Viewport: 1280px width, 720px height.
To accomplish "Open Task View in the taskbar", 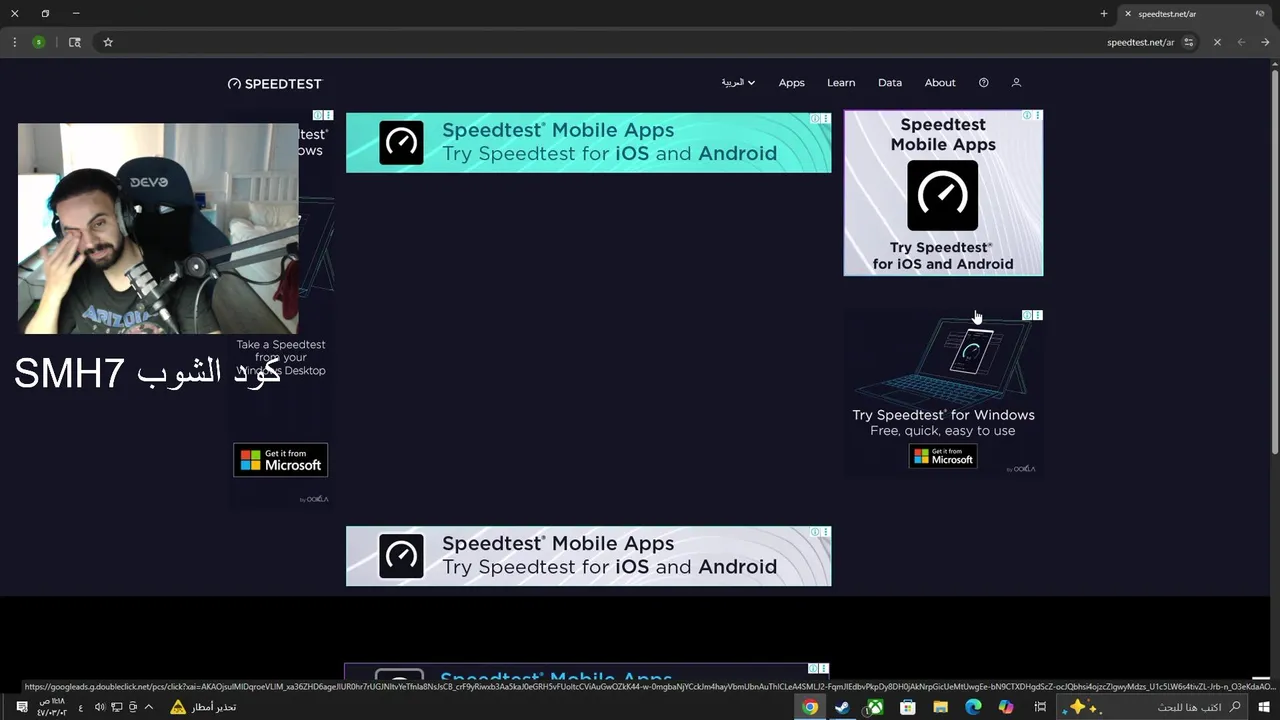I will pyautogui.click(x=1040, y=707).
